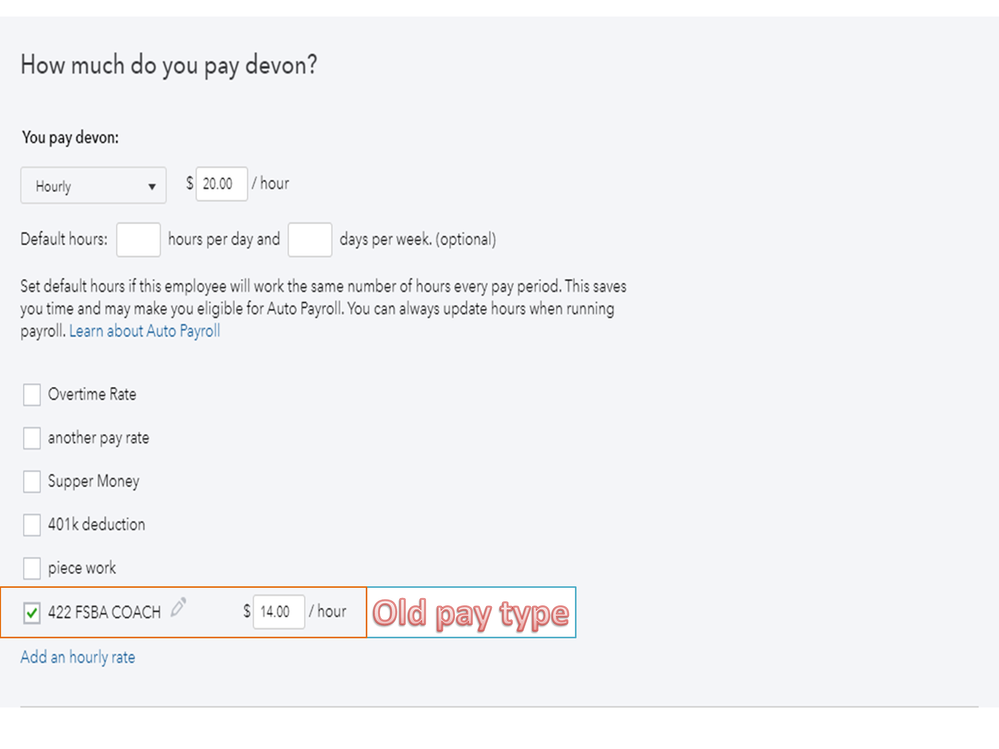
Task: Turn on the piece work checkbox
Action: [32, 568]
